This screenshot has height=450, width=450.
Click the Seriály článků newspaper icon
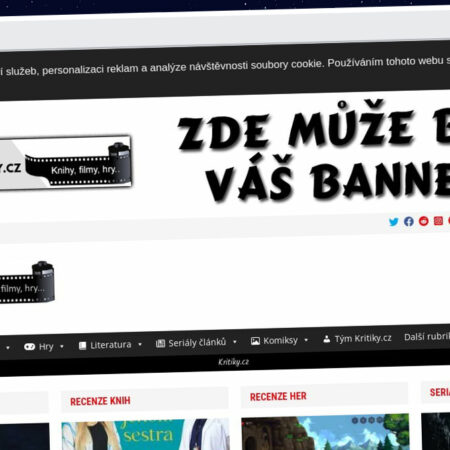(160, 343)
